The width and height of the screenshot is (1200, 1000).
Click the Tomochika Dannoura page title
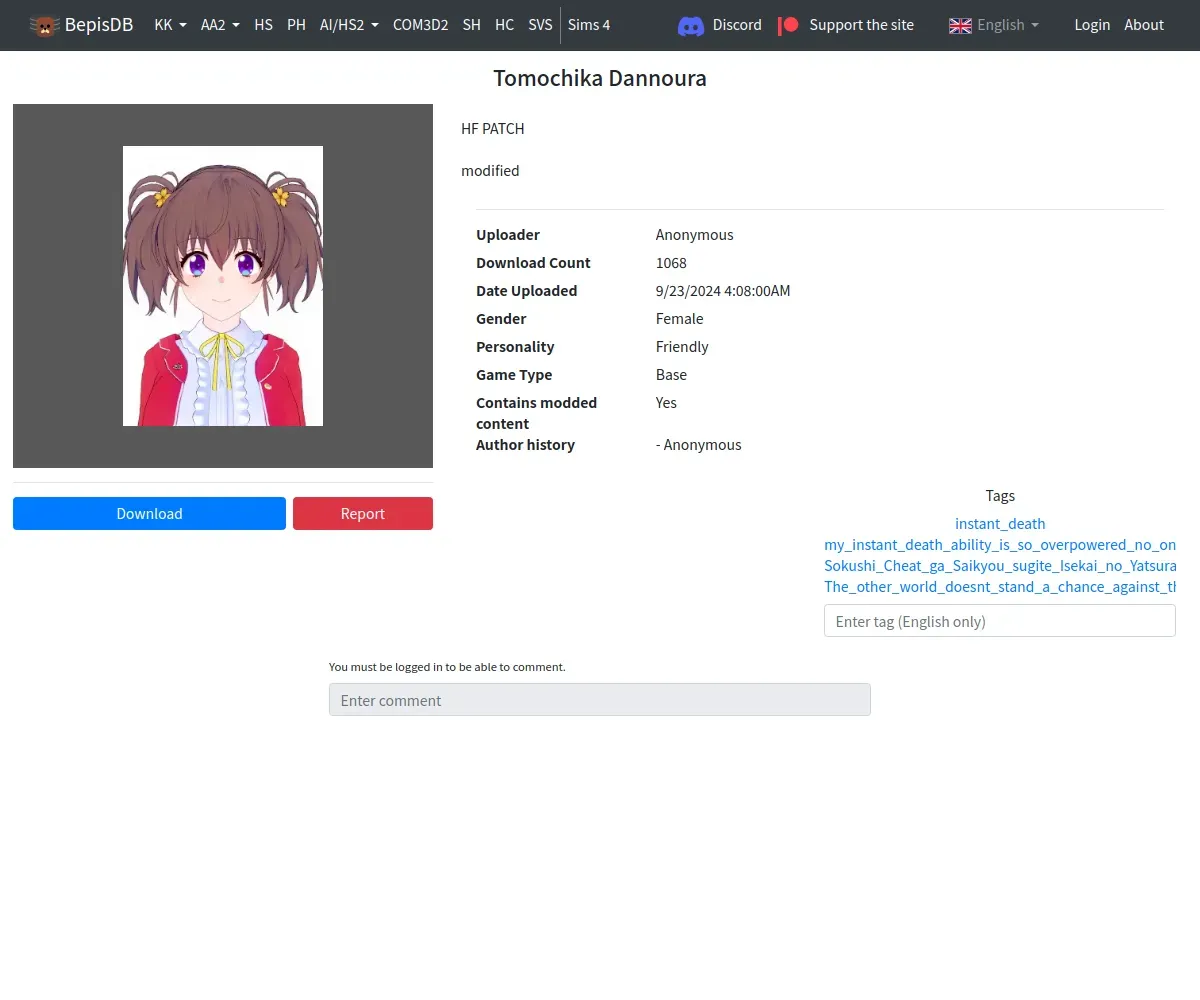click(x=600, y=78)
